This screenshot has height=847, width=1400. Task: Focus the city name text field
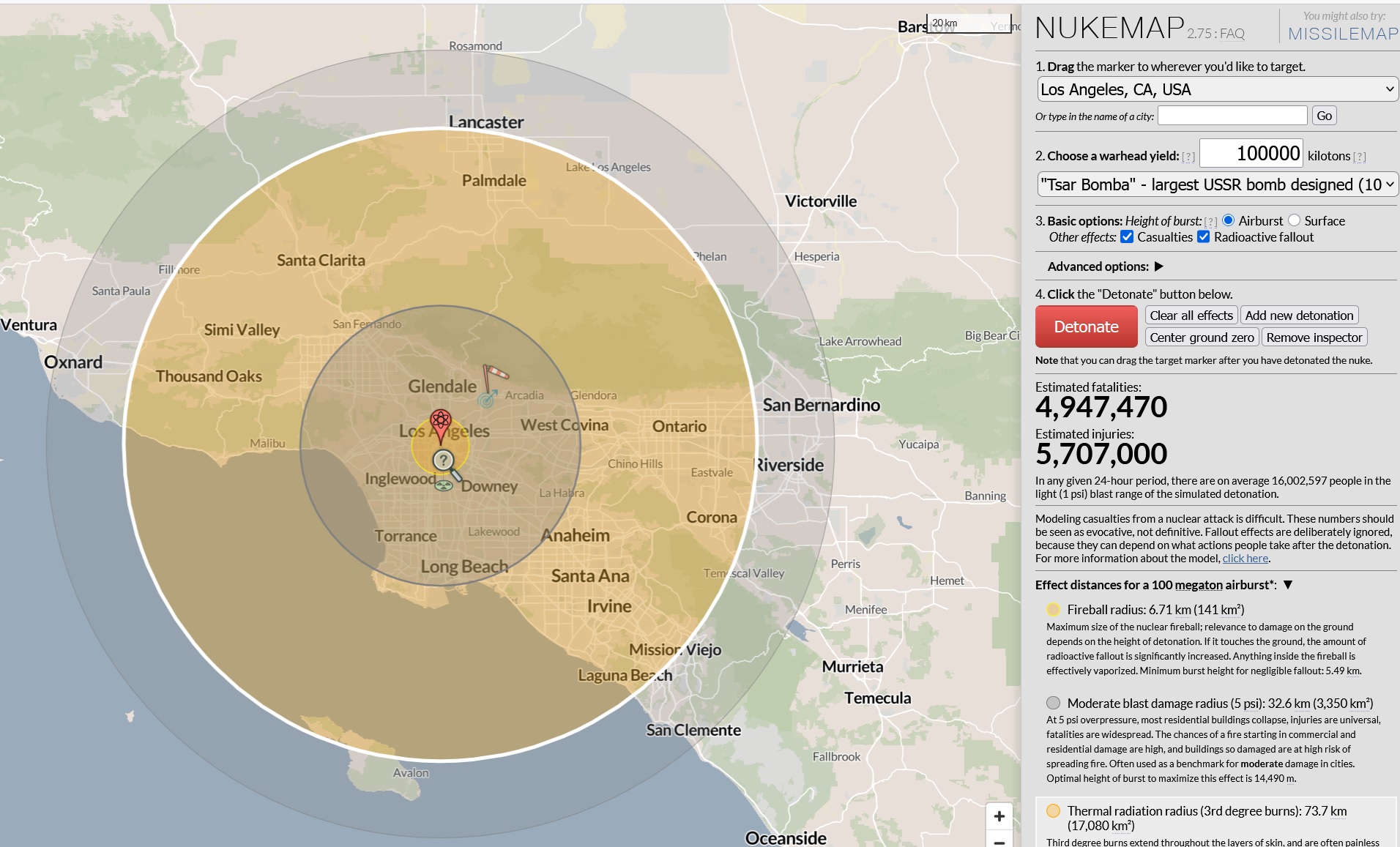1232,116
